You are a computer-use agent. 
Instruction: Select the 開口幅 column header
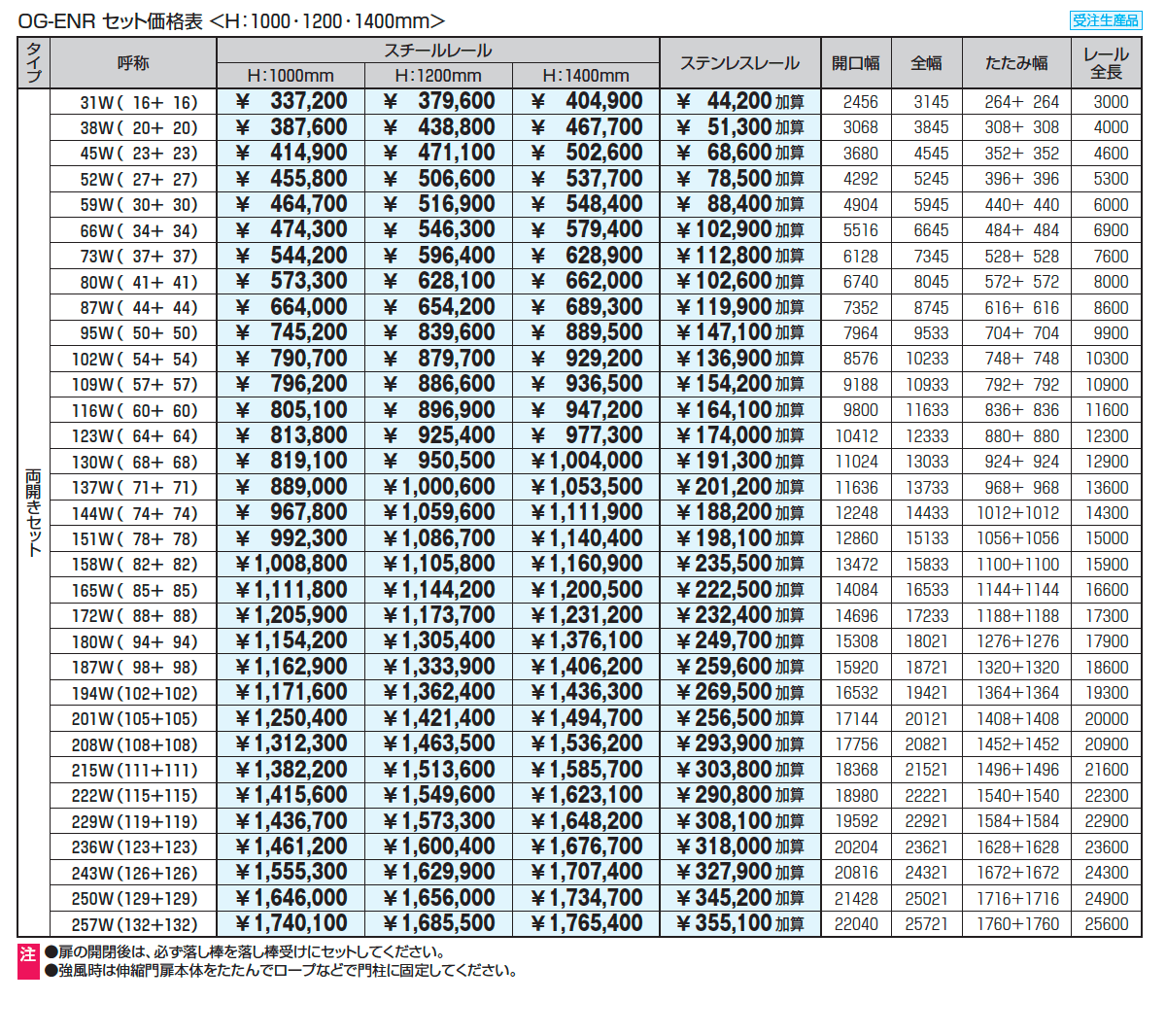point(856,63)
